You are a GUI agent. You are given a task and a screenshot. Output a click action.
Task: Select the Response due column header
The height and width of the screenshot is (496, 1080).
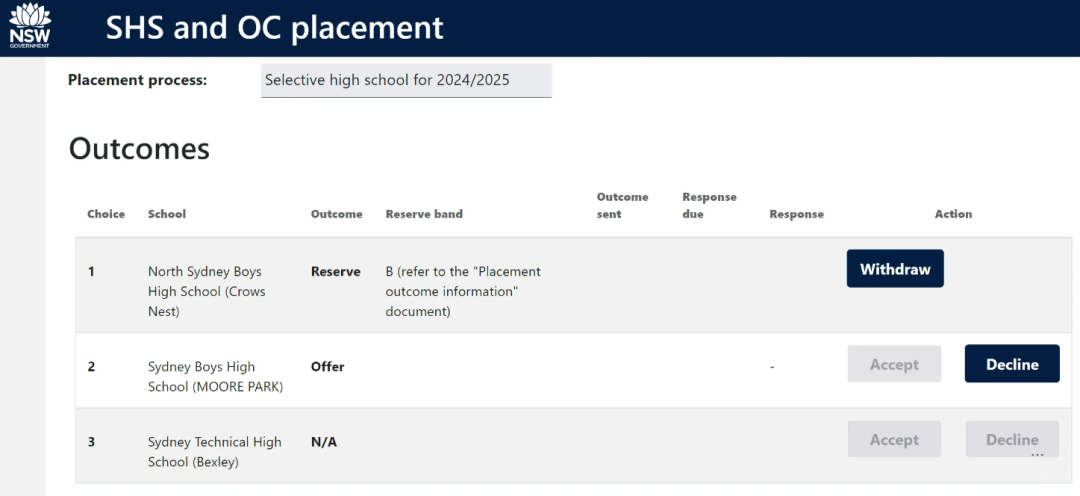click(x=709, y=205)
